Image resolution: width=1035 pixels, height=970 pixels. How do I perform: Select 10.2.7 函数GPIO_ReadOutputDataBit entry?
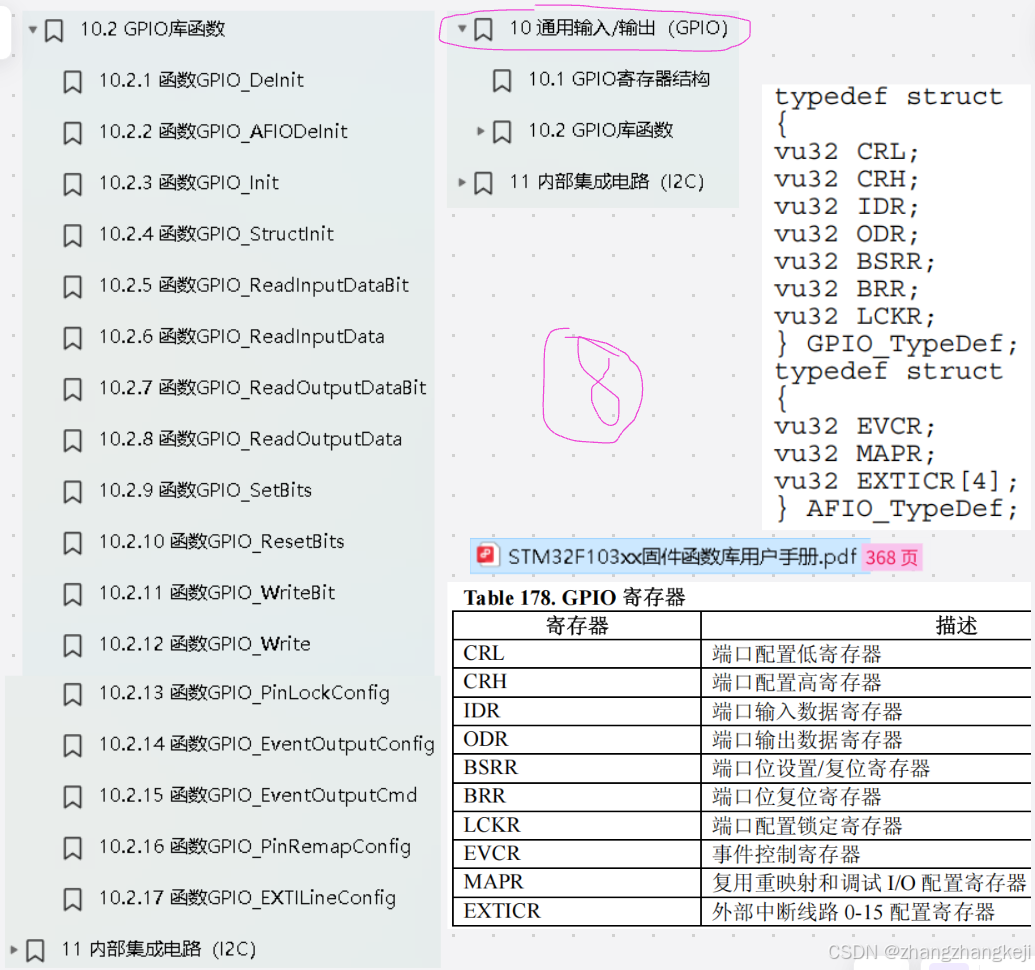coord(262,387)
